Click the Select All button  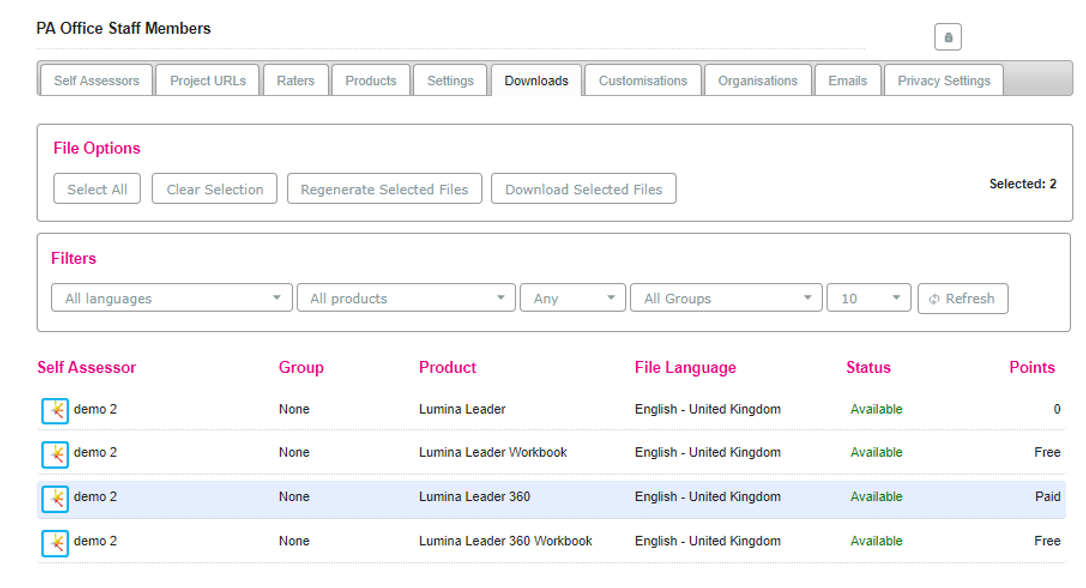tap(97, 188)
